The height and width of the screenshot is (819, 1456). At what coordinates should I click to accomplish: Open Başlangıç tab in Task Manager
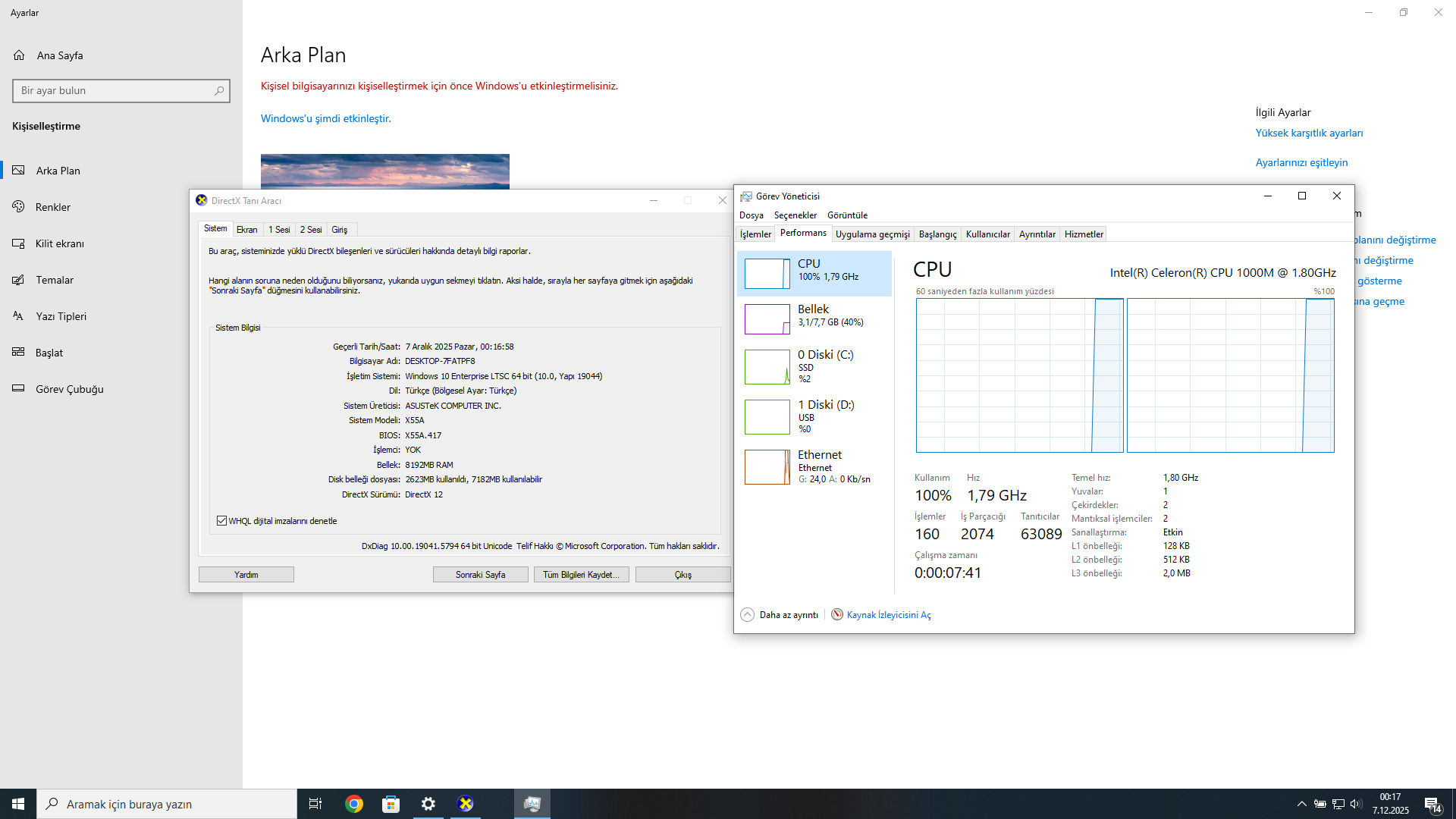click(938, 234)
